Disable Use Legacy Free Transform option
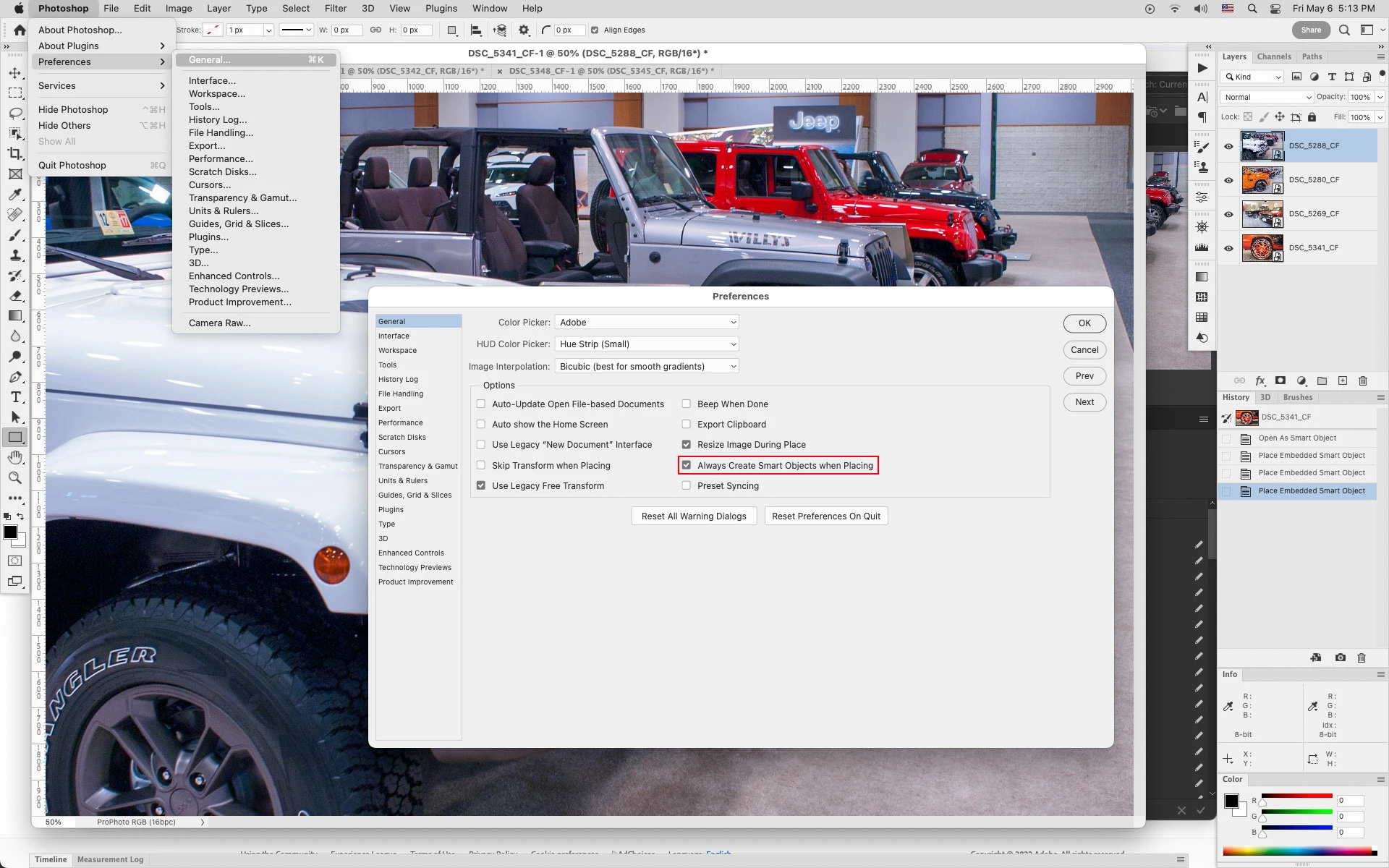Screen dimensions: 1389x868 pos(481,485)
